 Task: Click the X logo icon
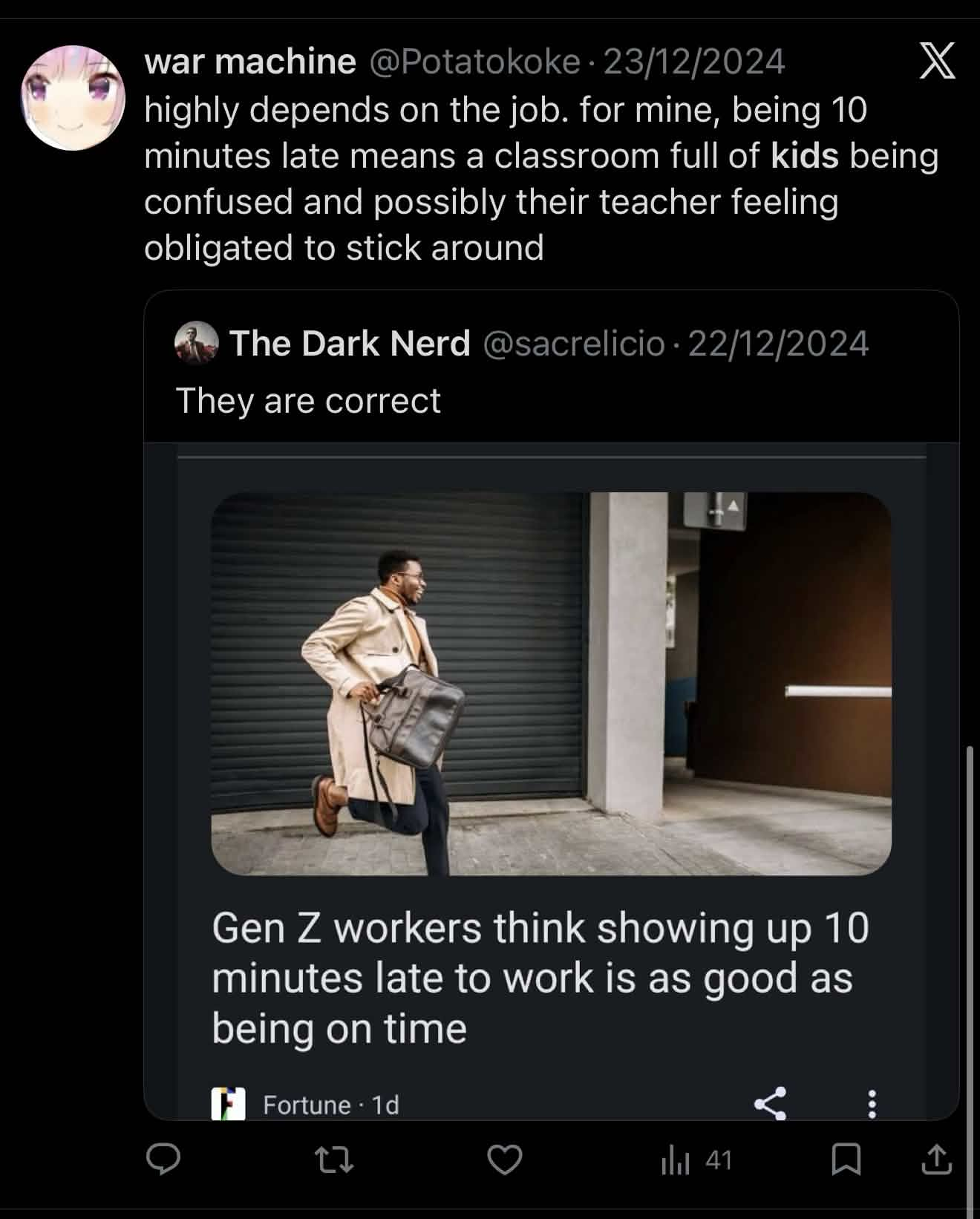point(937,61)
